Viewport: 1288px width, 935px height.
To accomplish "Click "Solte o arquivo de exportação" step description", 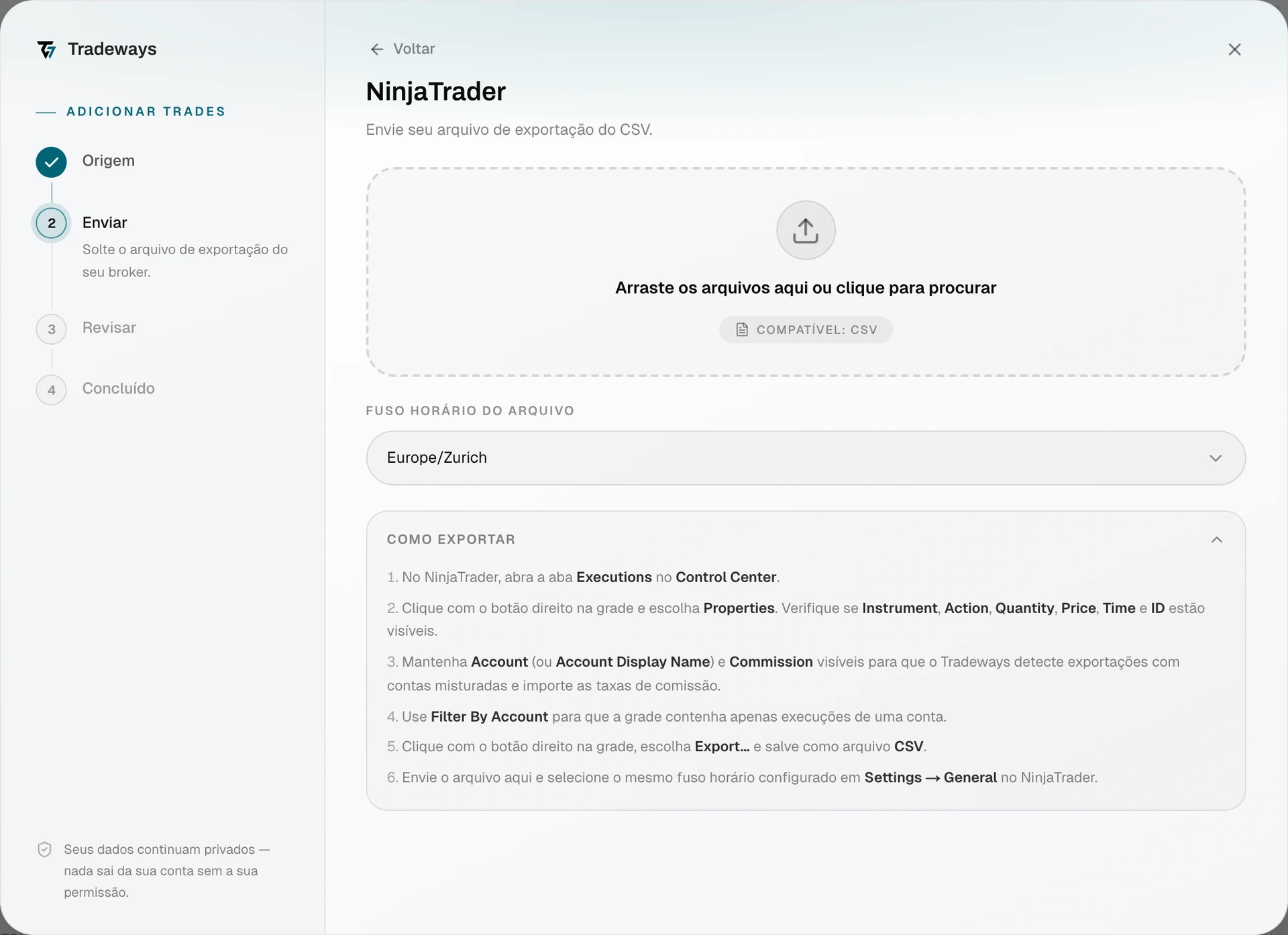I will point(185,261).
